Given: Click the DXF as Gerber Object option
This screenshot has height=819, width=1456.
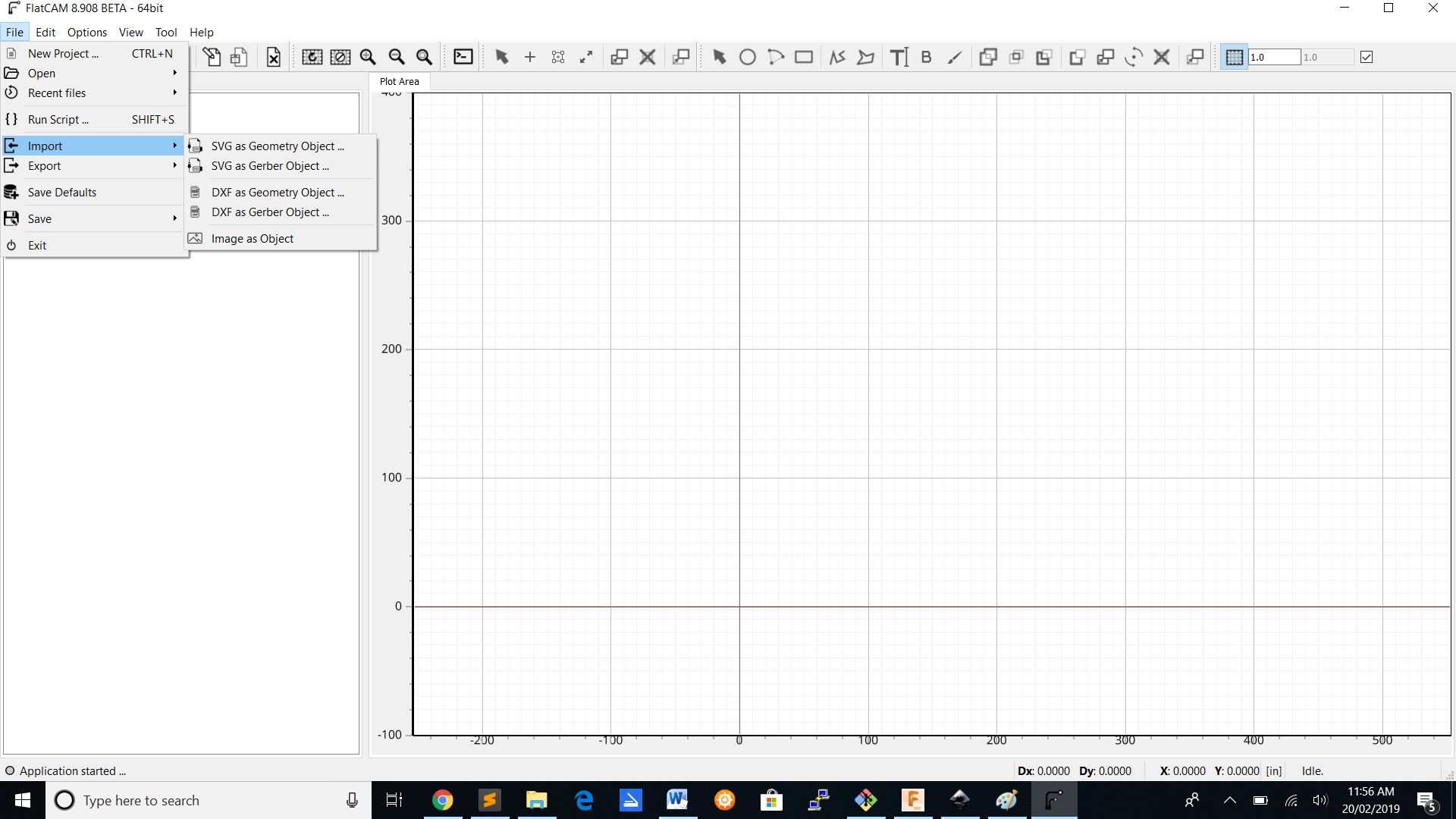Looking at the screenshot, I should (270, 212).
